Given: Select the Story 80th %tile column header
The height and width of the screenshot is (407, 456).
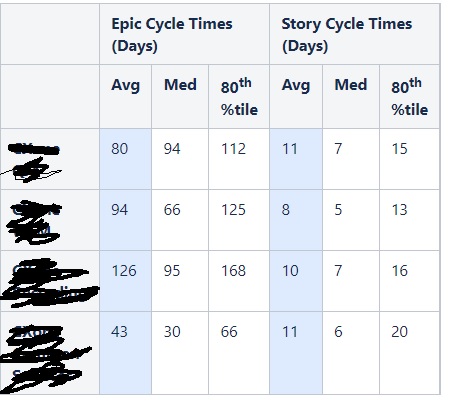Looking at the screenshot, I should (x=409, y=97).
